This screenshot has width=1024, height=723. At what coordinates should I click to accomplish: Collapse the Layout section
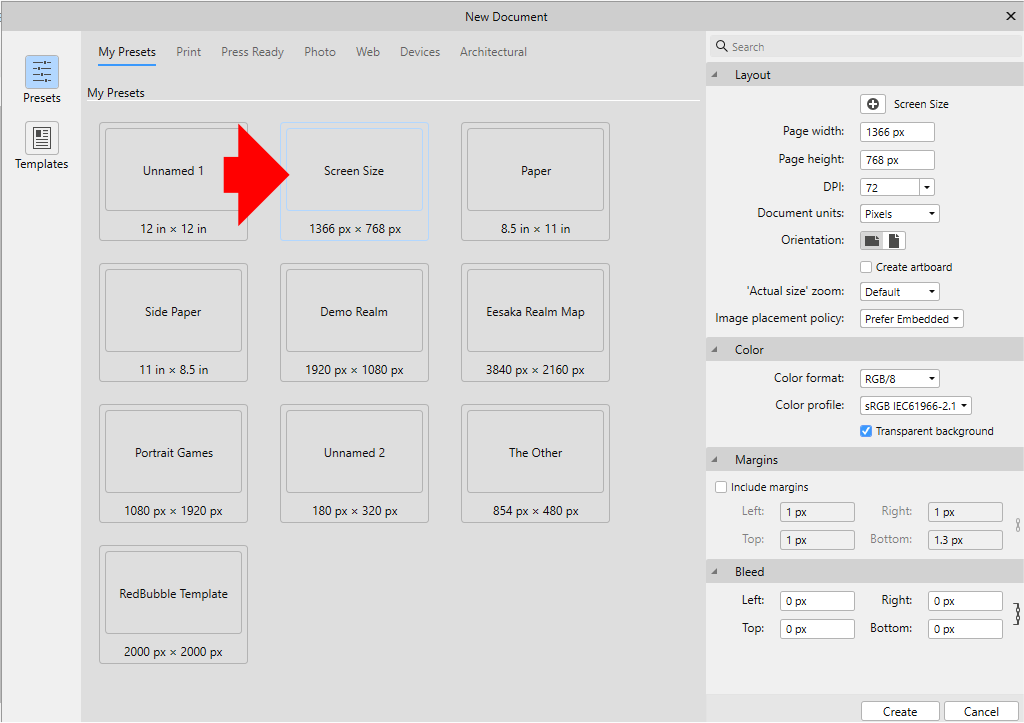coord(714,74)
